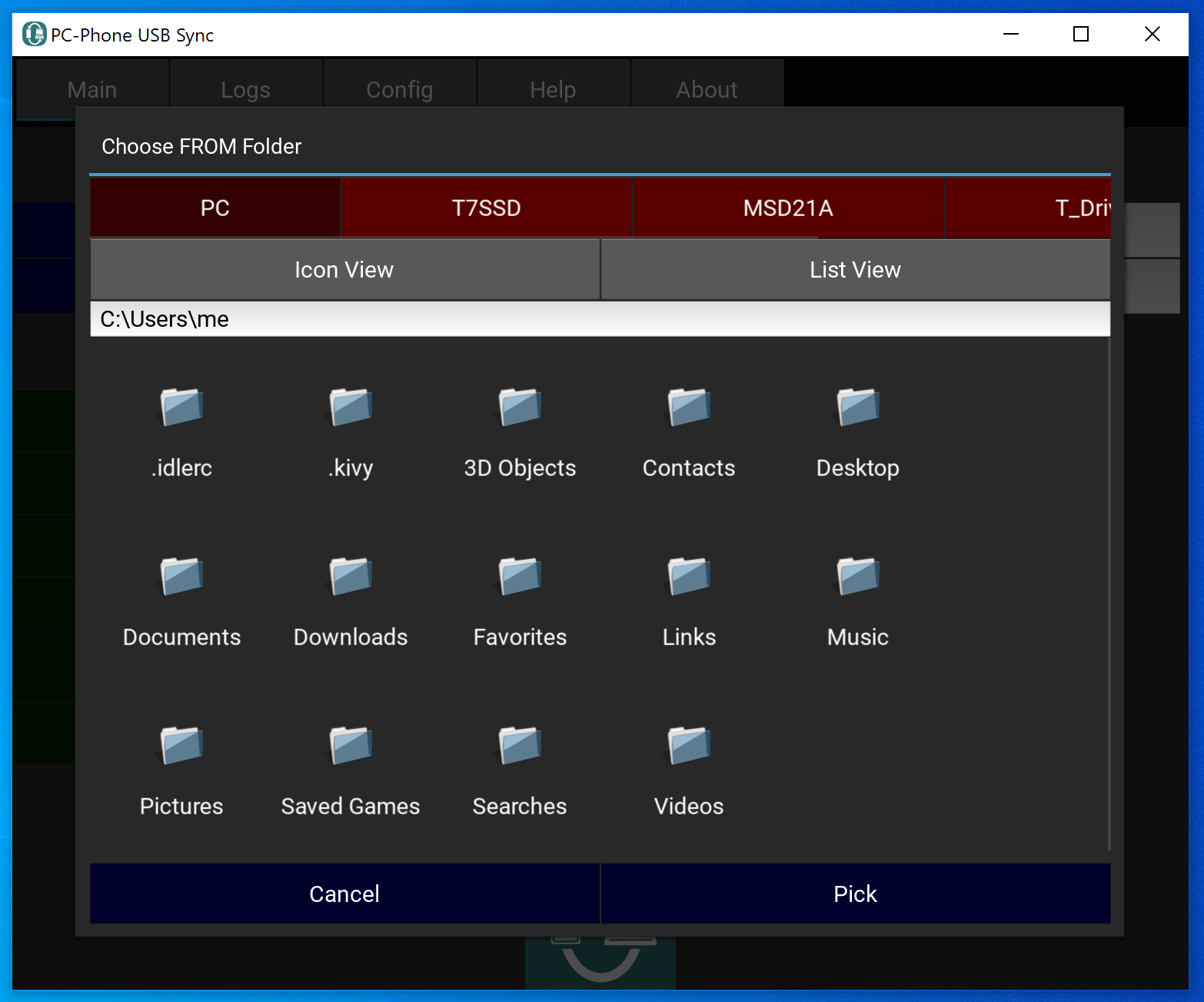Select the T7SSD drive tab
The width and height of the screenshot is (1204, 1002).
pos(486,208)
